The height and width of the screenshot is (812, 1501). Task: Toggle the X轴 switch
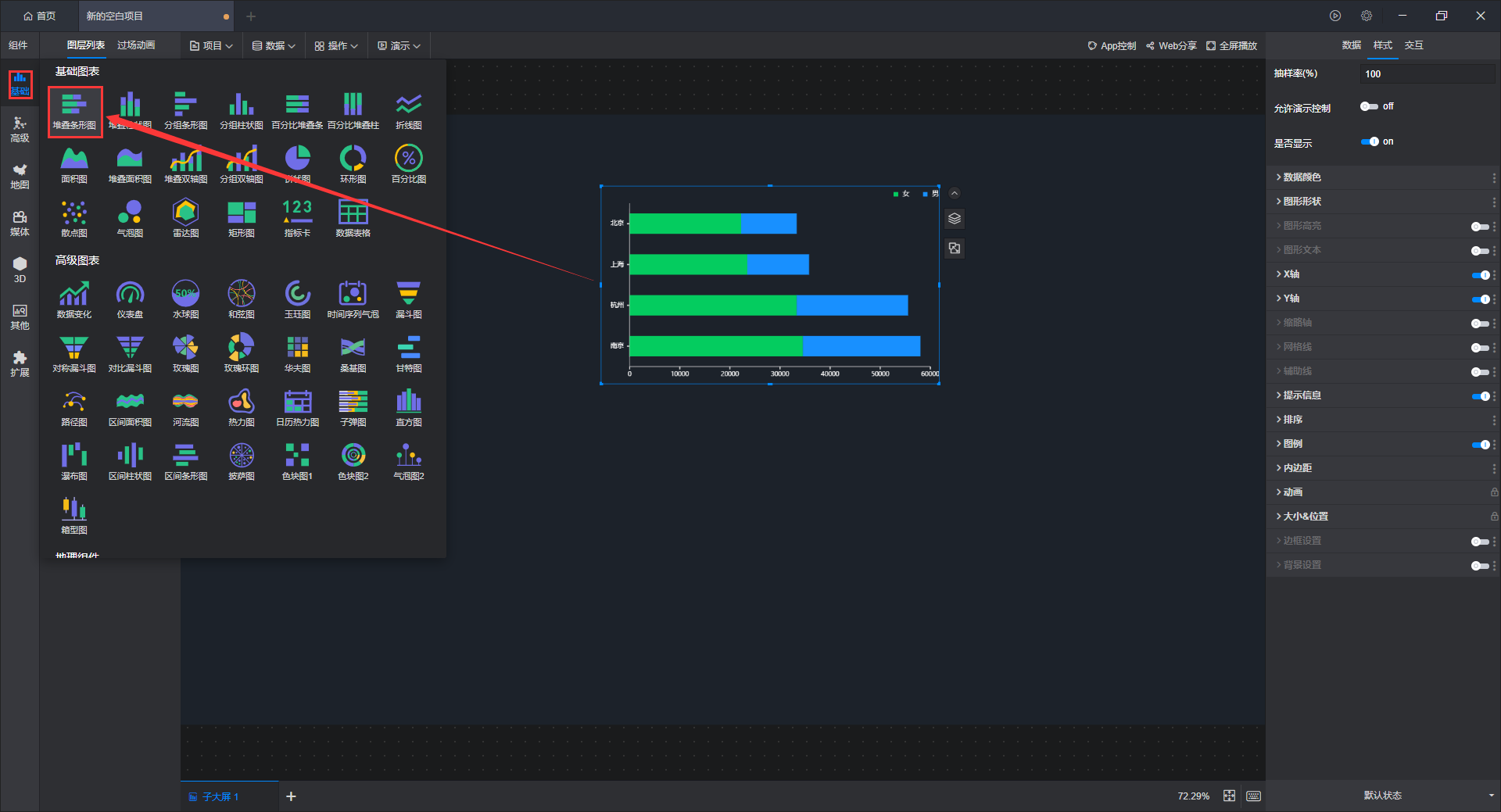pos(1479,275)
